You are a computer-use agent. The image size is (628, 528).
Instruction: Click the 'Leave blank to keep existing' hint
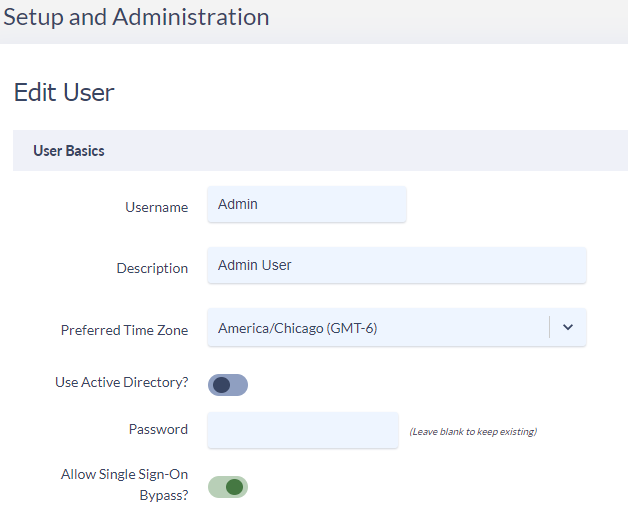(x=473, y=431)
